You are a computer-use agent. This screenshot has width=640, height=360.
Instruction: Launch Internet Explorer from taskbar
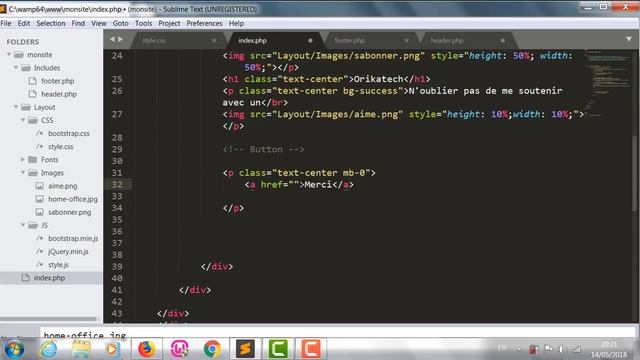(x=49, y=349)
